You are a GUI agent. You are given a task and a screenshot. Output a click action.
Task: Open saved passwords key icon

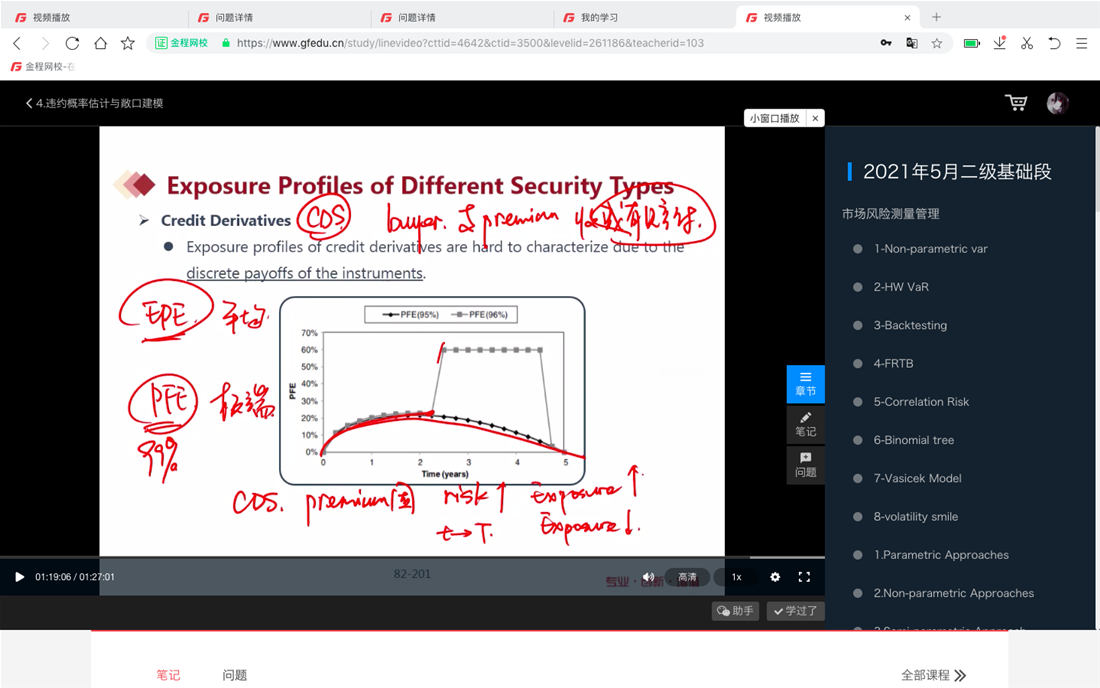(886, 43)
